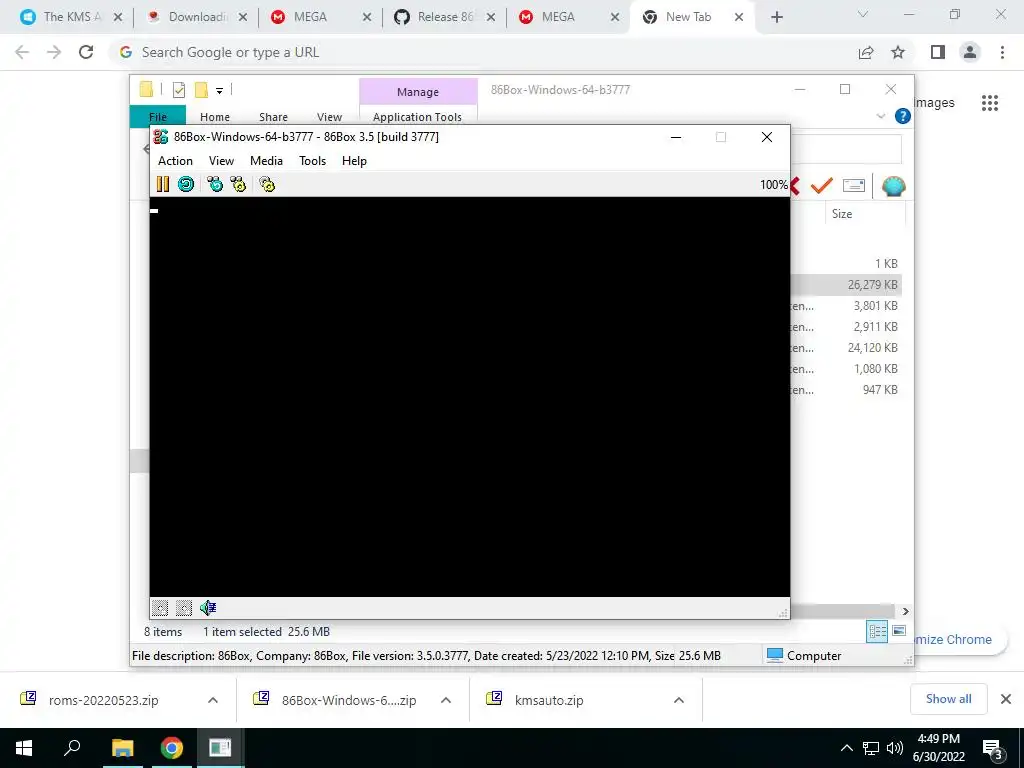Share this page icon
Image resolution: width=1024 pixels, height=768 pixels.
tap(866, 52)
